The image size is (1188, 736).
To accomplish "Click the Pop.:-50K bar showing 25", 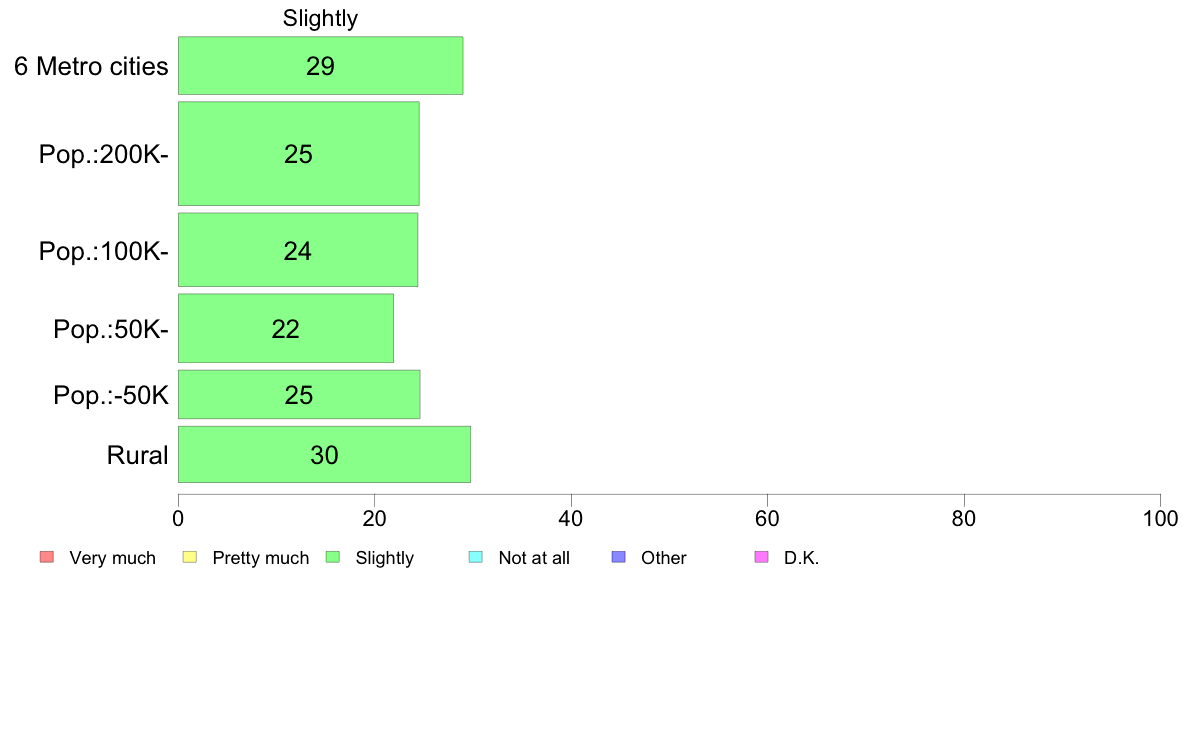I will point(299,394).
